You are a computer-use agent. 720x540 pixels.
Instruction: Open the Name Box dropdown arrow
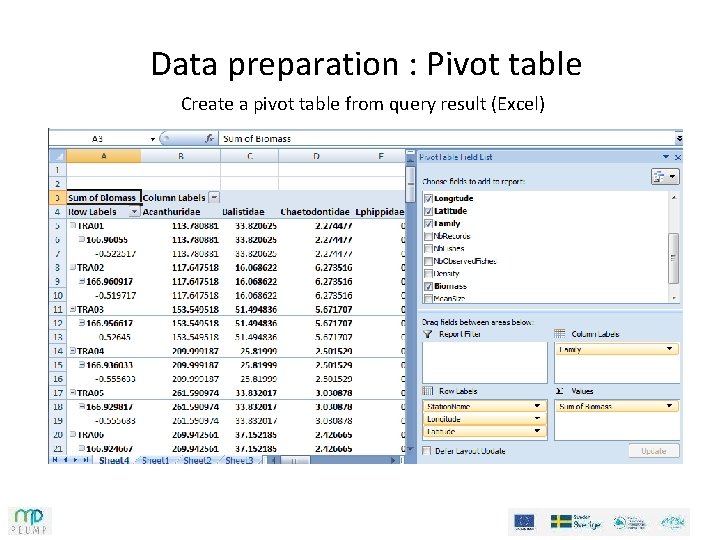click(x=152, y=139)
